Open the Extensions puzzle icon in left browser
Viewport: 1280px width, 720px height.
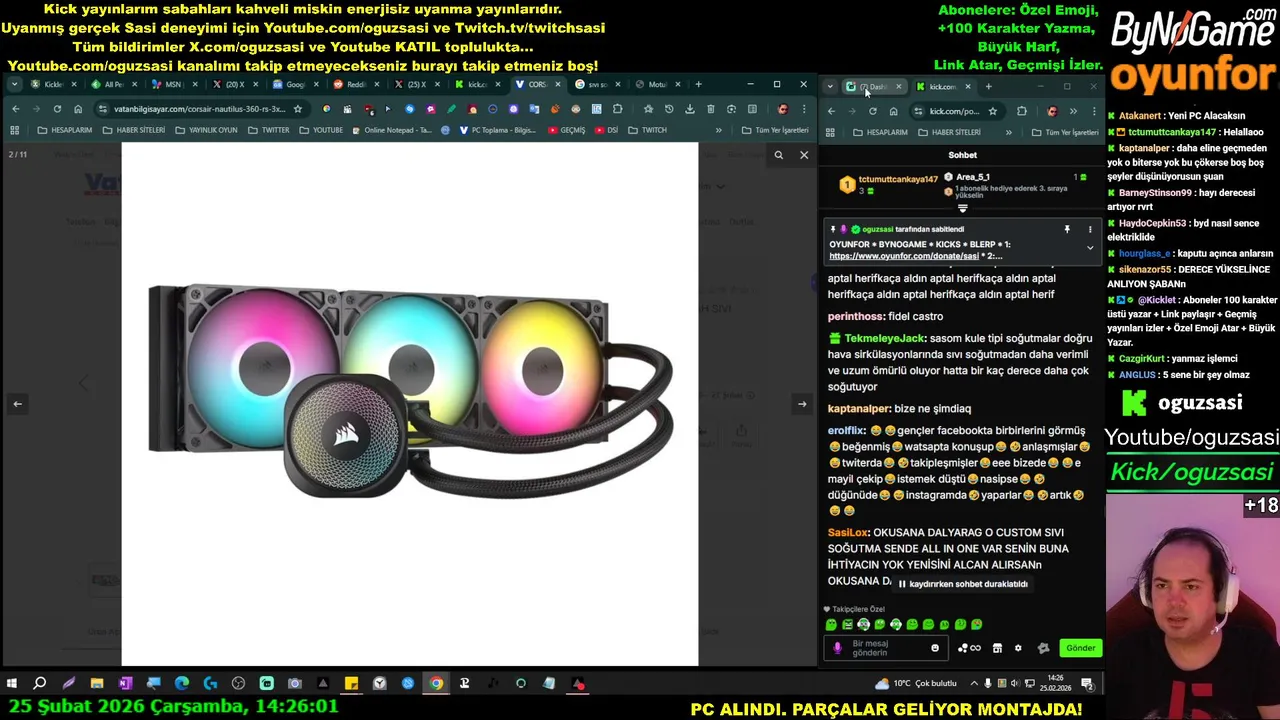[x=617, y=109]
